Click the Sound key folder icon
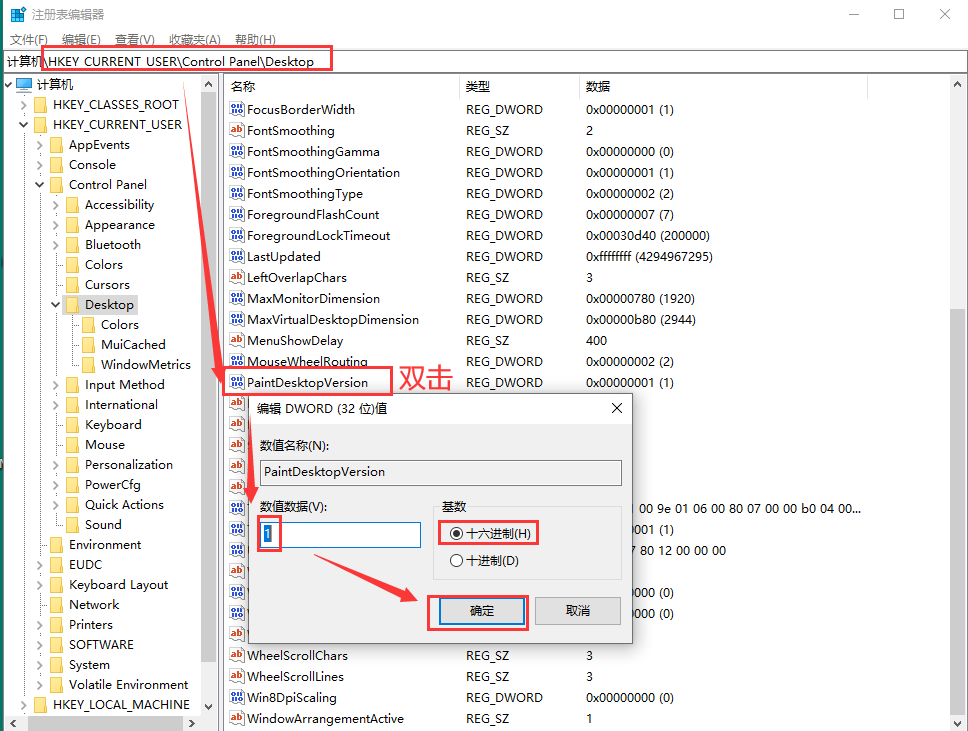968x731 pixels. (72, 524)
